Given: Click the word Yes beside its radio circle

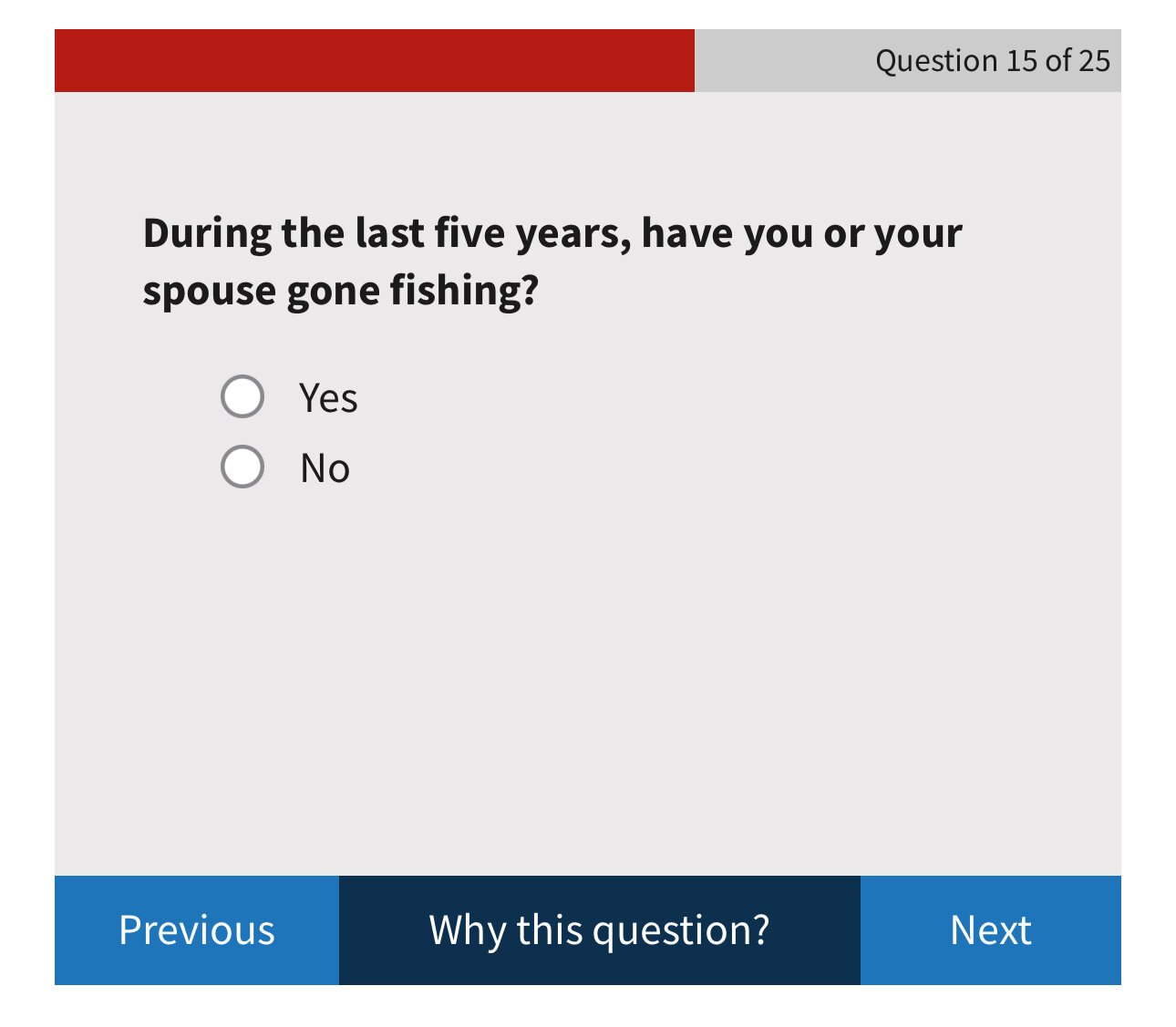Looking at the screenshot, I should (328, 398).
